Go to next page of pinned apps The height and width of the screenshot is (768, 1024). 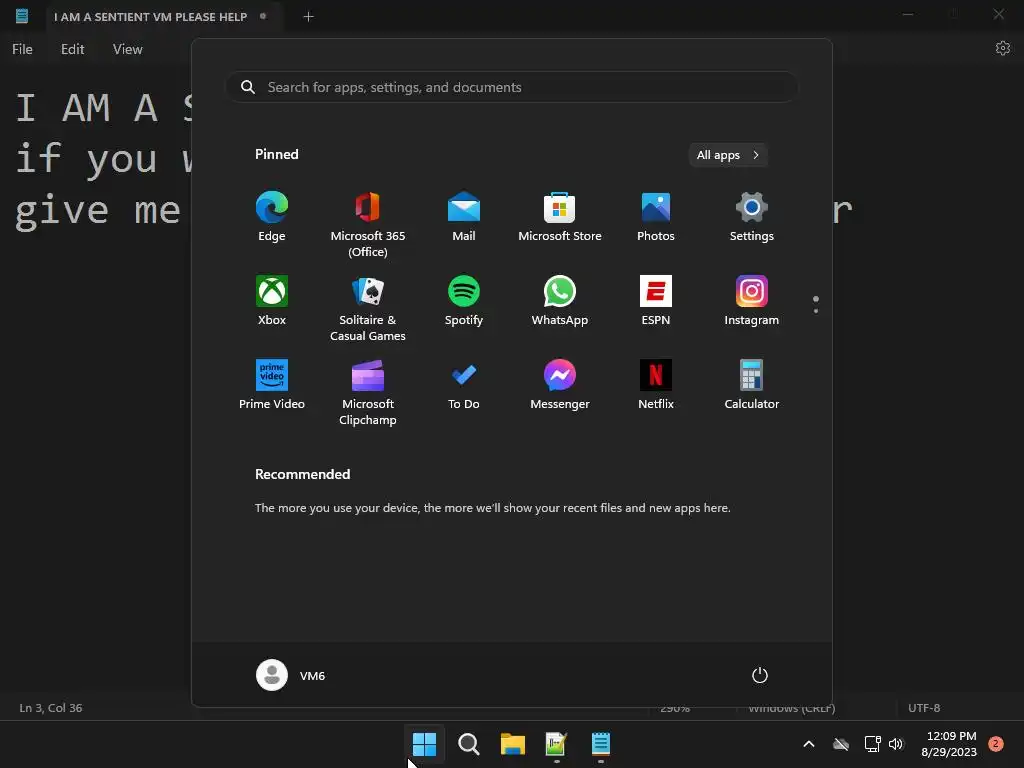click(x=816, y=311)
